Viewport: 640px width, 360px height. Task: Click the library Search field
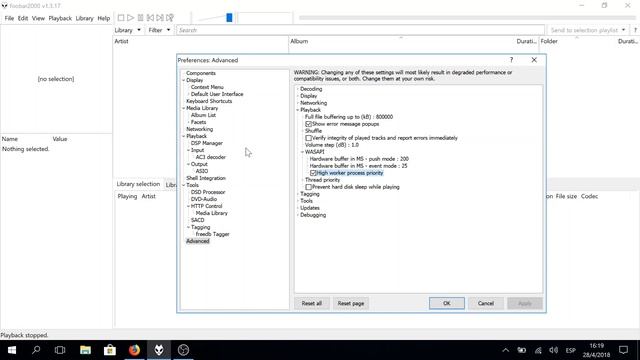pos(360,30)
